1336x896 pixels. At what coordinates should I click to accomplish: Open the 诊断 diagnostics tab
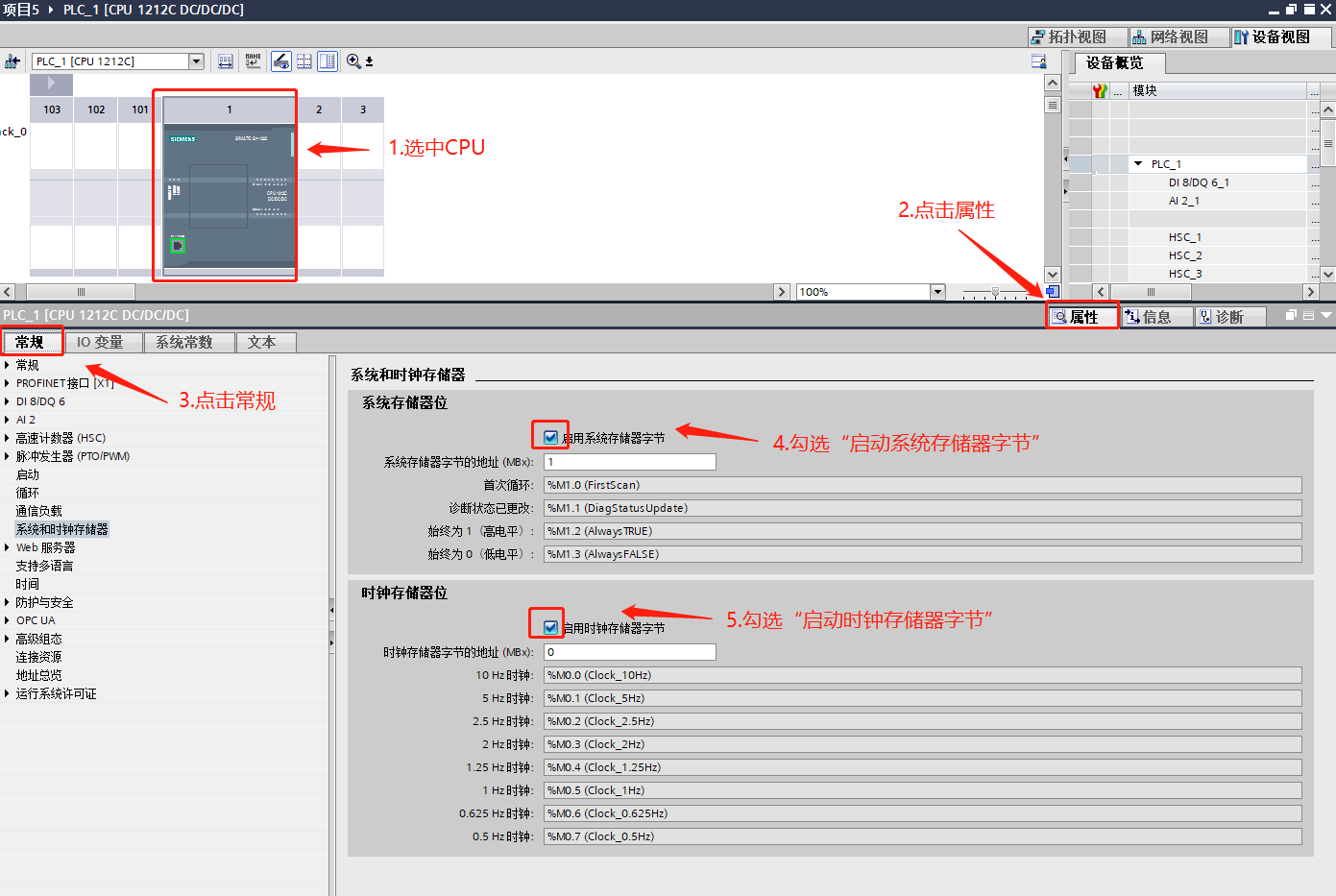point(1229,317)
